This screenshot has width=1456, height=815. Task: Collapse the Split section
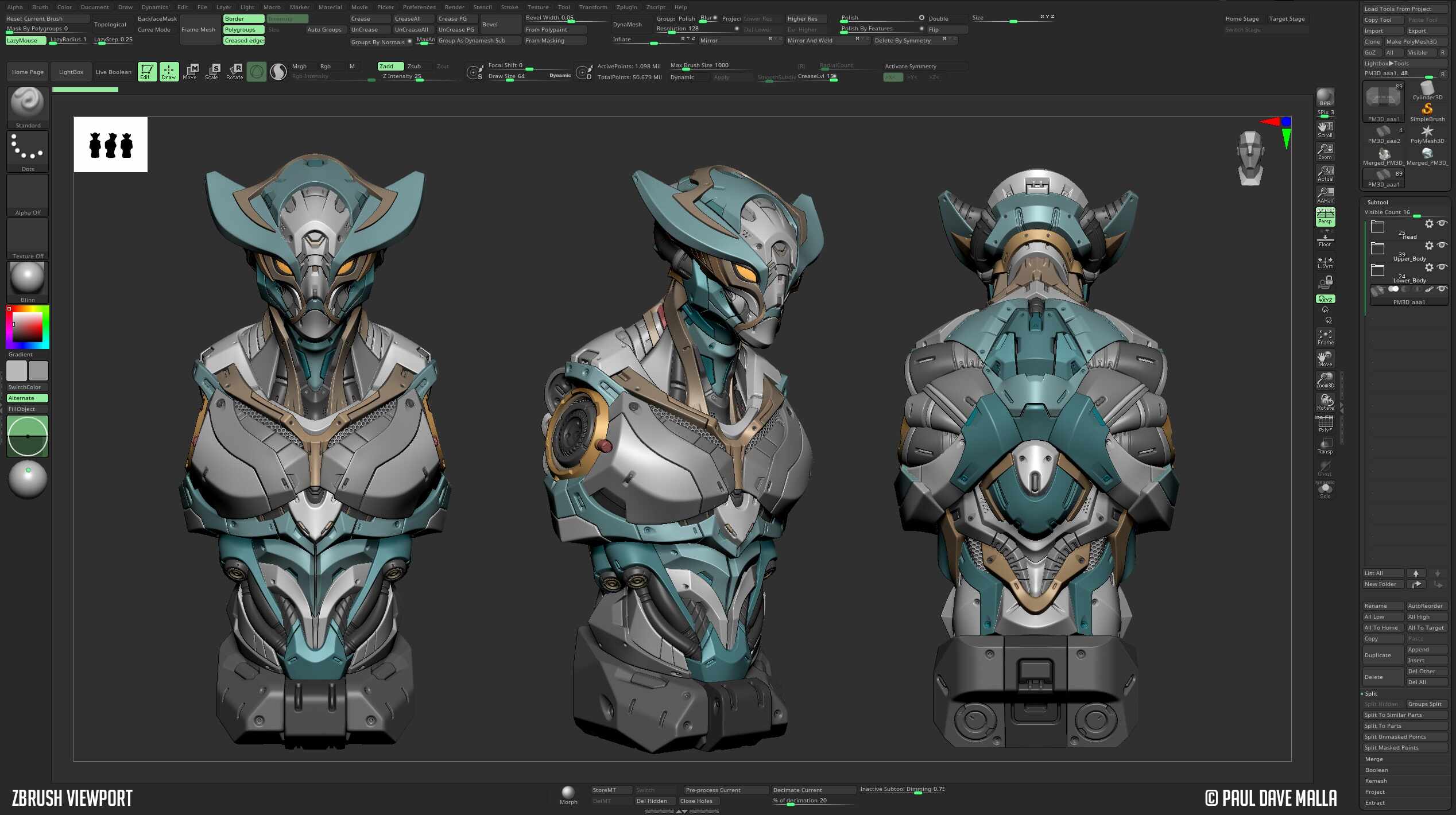click(x=1371, y=693)
